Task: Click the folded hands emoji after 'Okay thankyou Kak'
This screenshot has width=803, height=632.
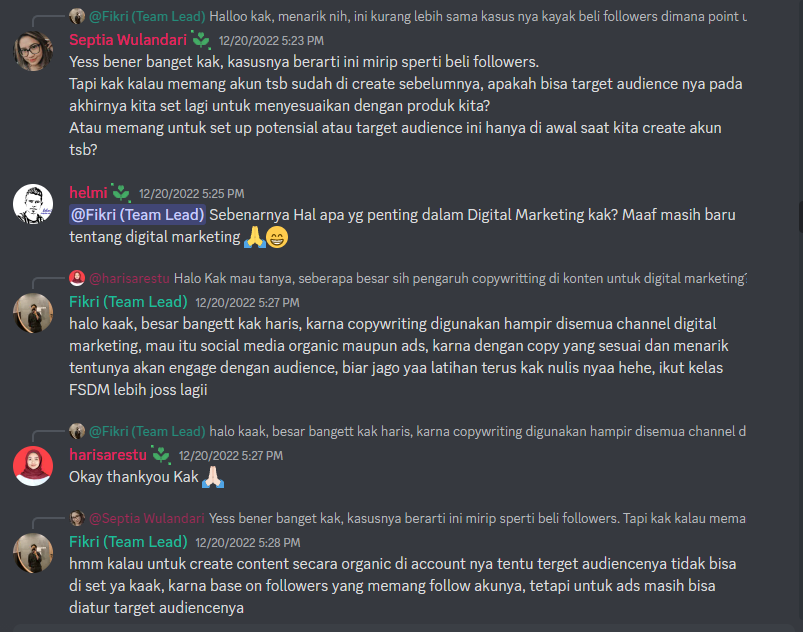Action: (x=213, y=477)
